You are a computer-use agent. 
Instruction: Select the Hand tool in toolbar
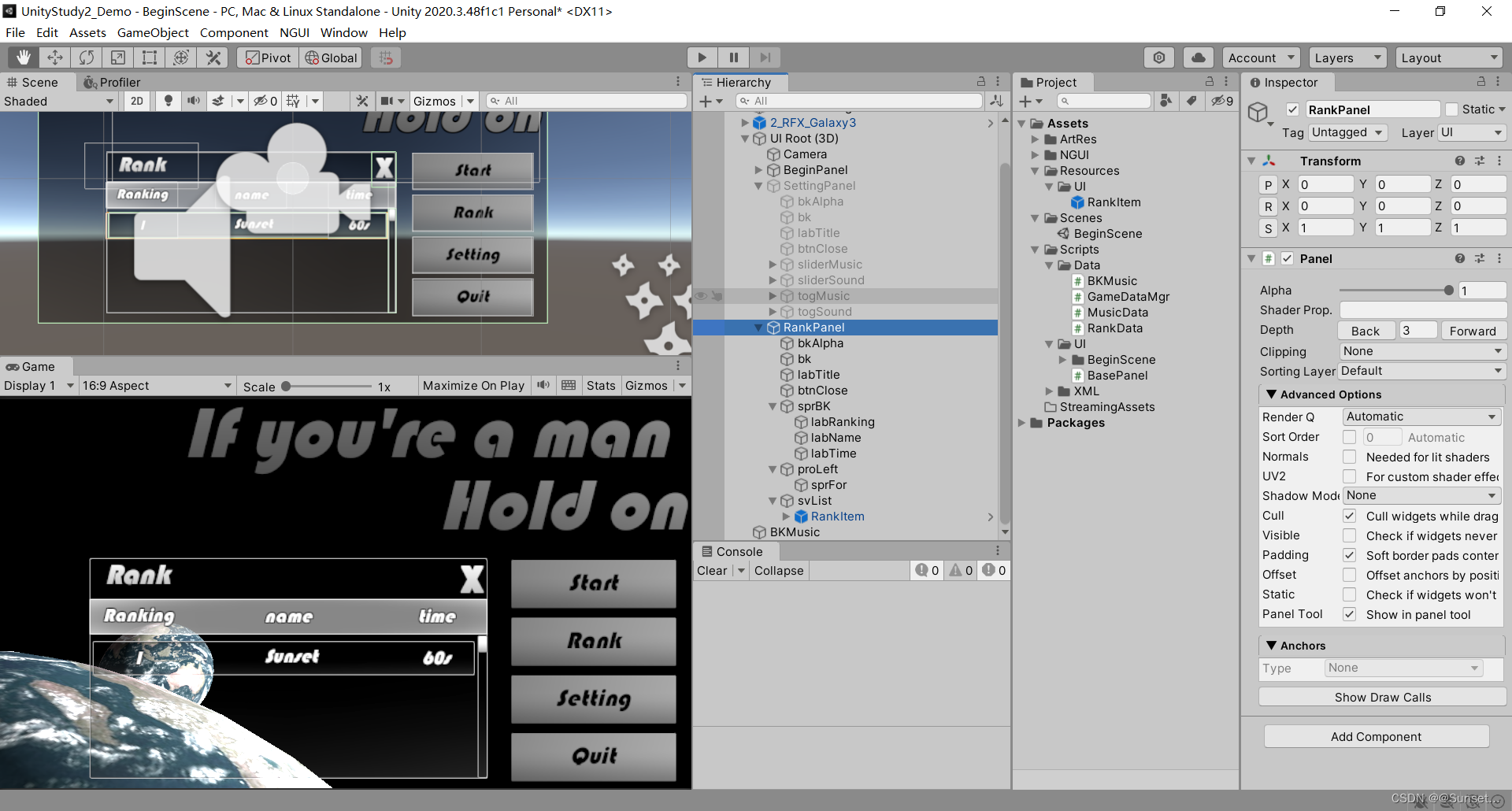tap(24, 57)
